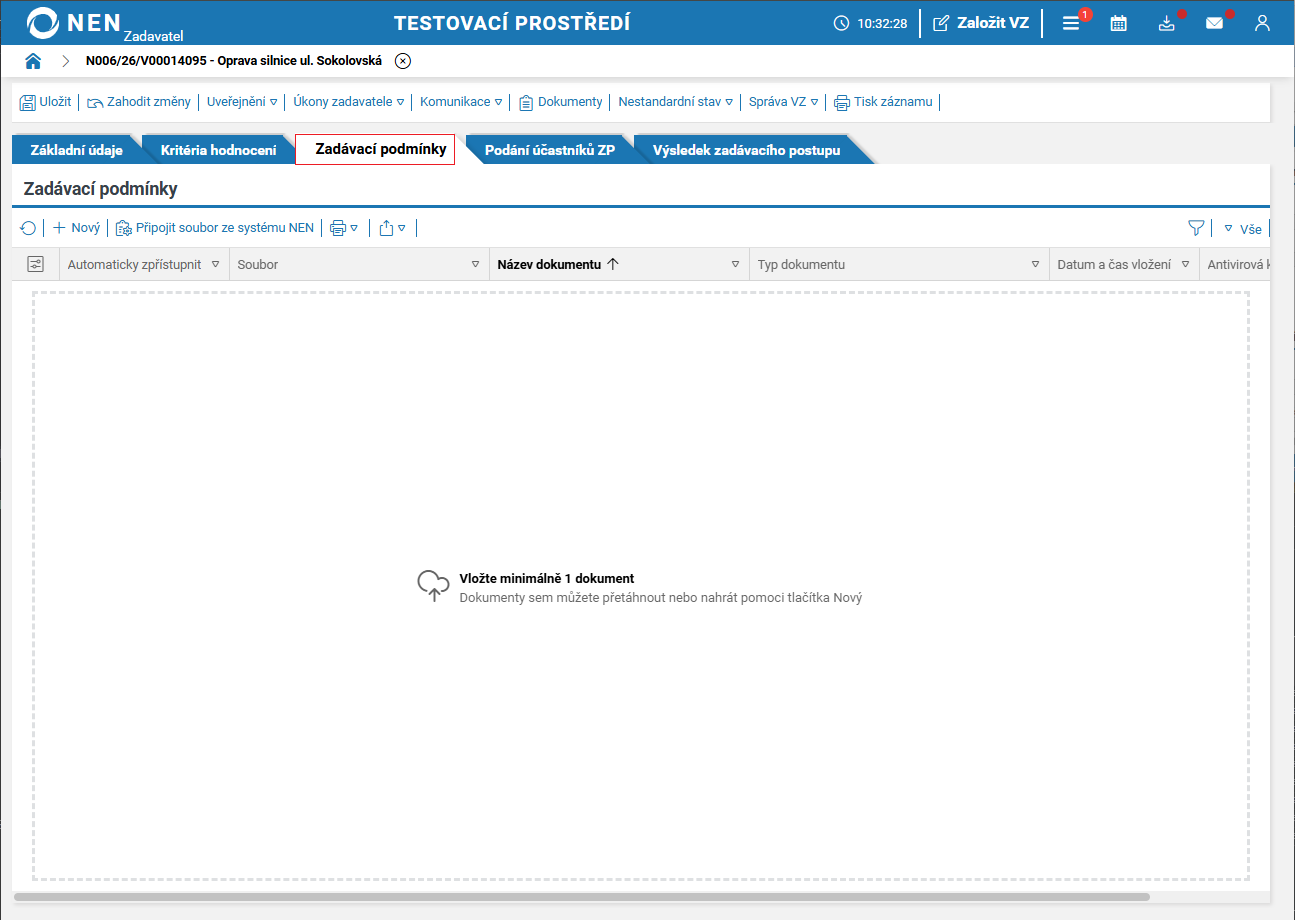This screenshot has width=1295, height=920.
Task: Open the Výsledek zadávacího postupu tab
Action: [746, 150]
